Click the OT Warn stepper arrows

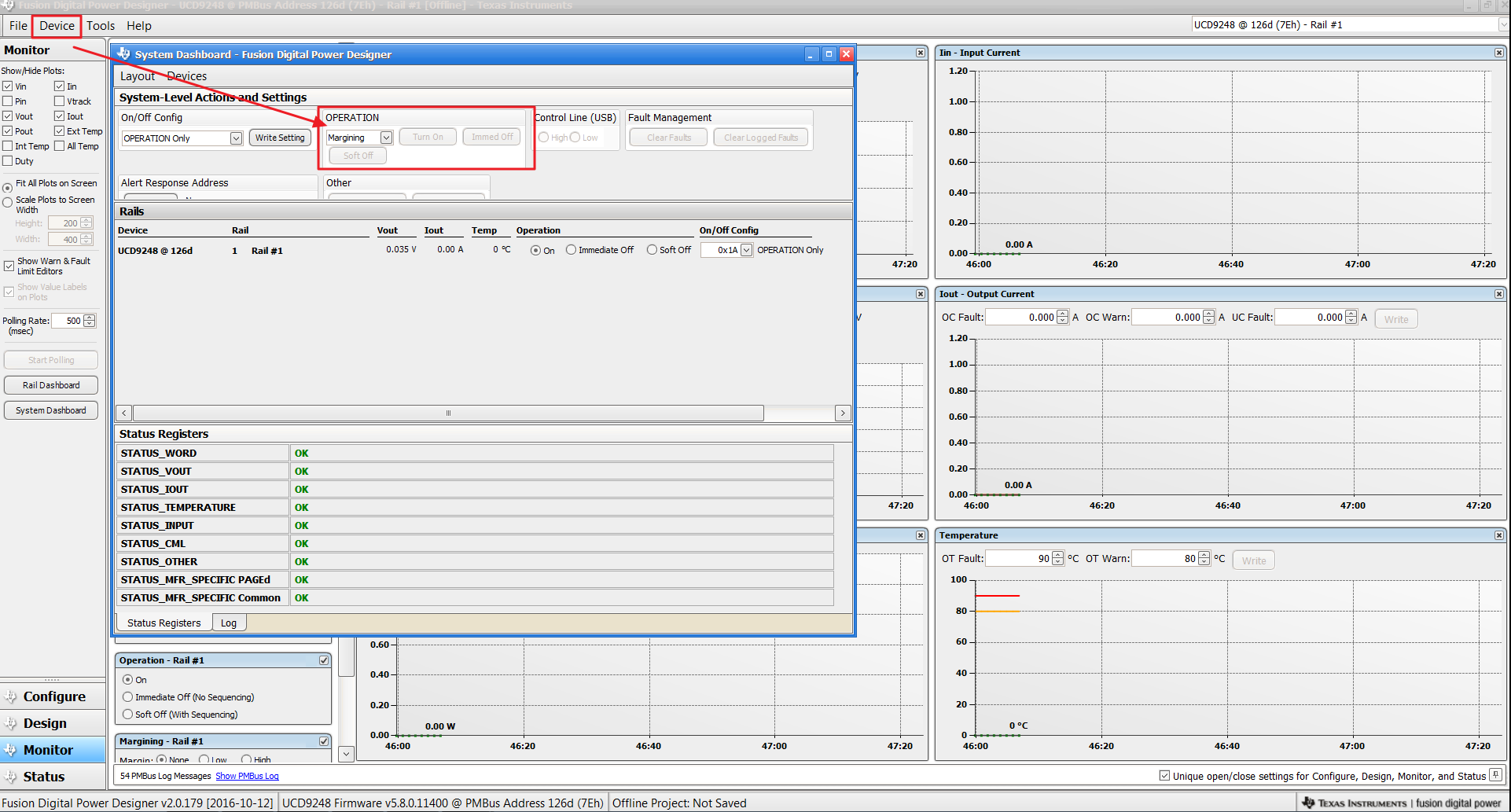pyautogui.click(x=1204, y=559)
